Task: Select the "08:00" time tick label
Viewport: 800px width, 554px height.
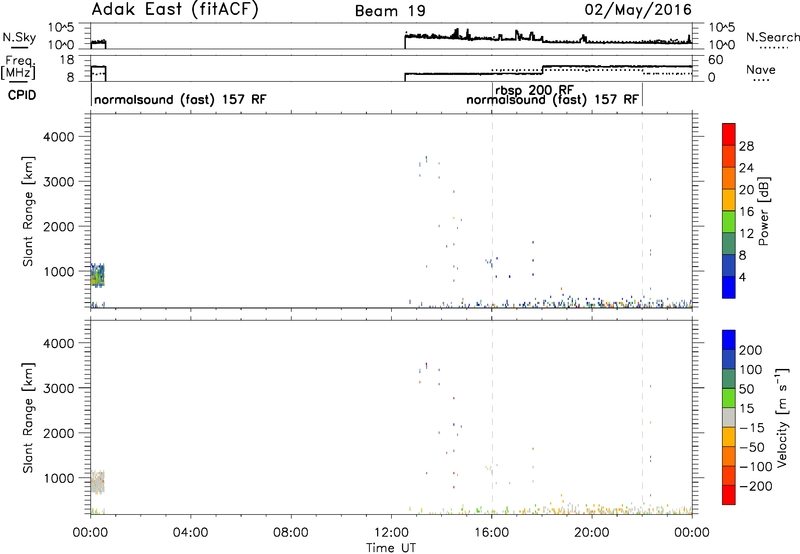Action: tap(291, 533)
